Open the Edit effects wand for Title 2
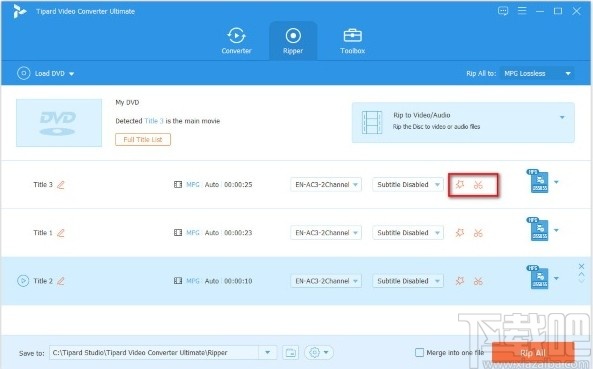Image resolution: width=593 pixels, height=369 pixels. (460, 281)
